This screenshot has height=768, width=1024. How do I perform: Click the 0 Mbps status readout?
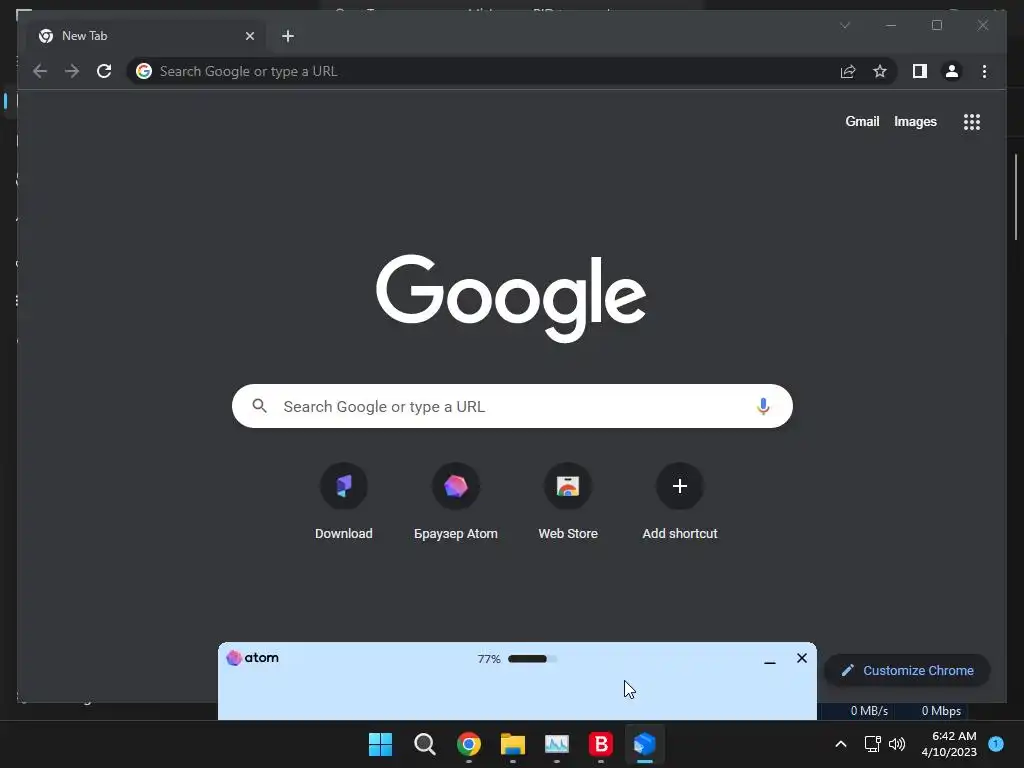point(941,711)
